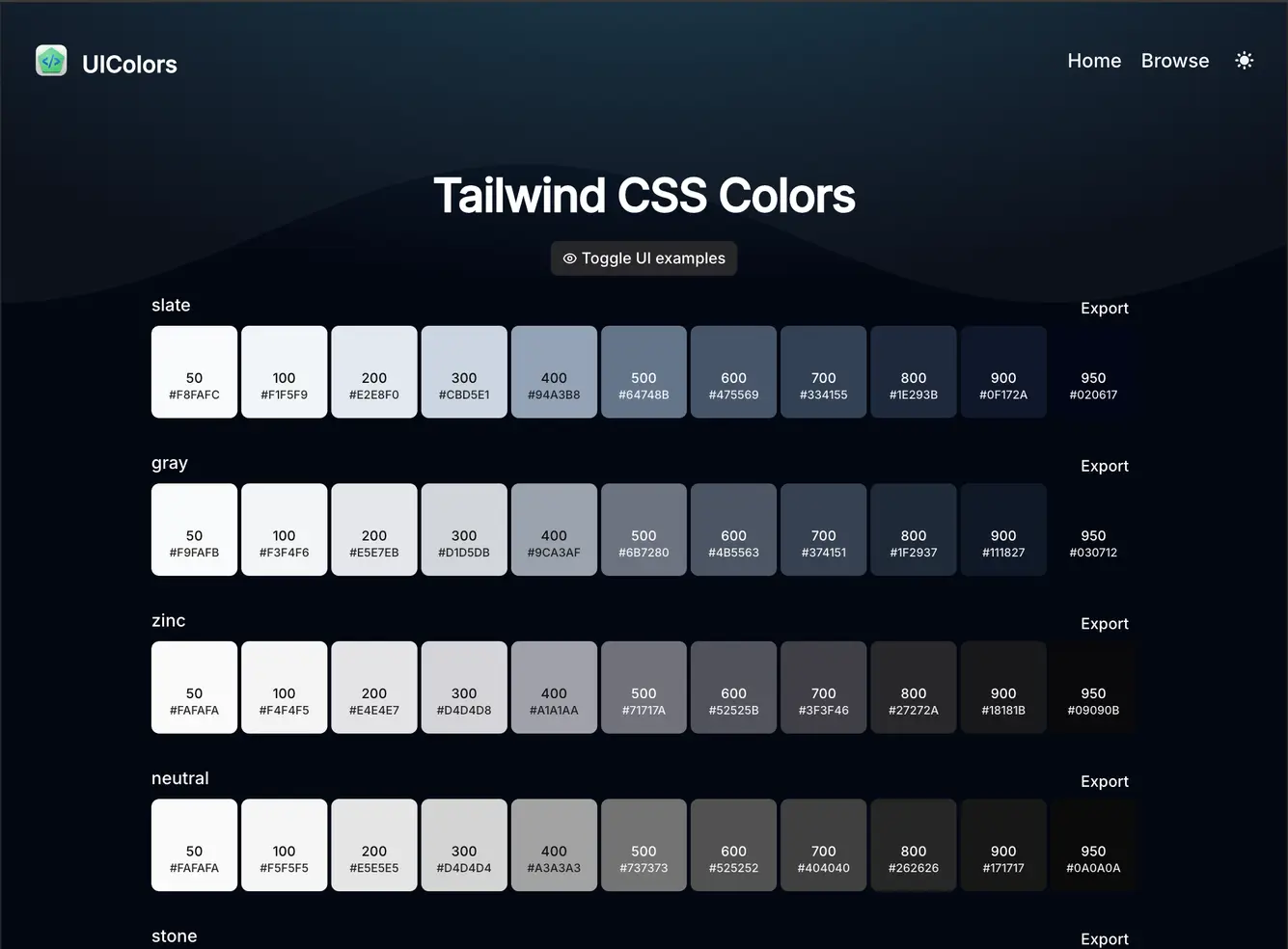This screenshot has width=1288, height=949.
Task: Click the neutral palette label
Action: tap(180, 778)
